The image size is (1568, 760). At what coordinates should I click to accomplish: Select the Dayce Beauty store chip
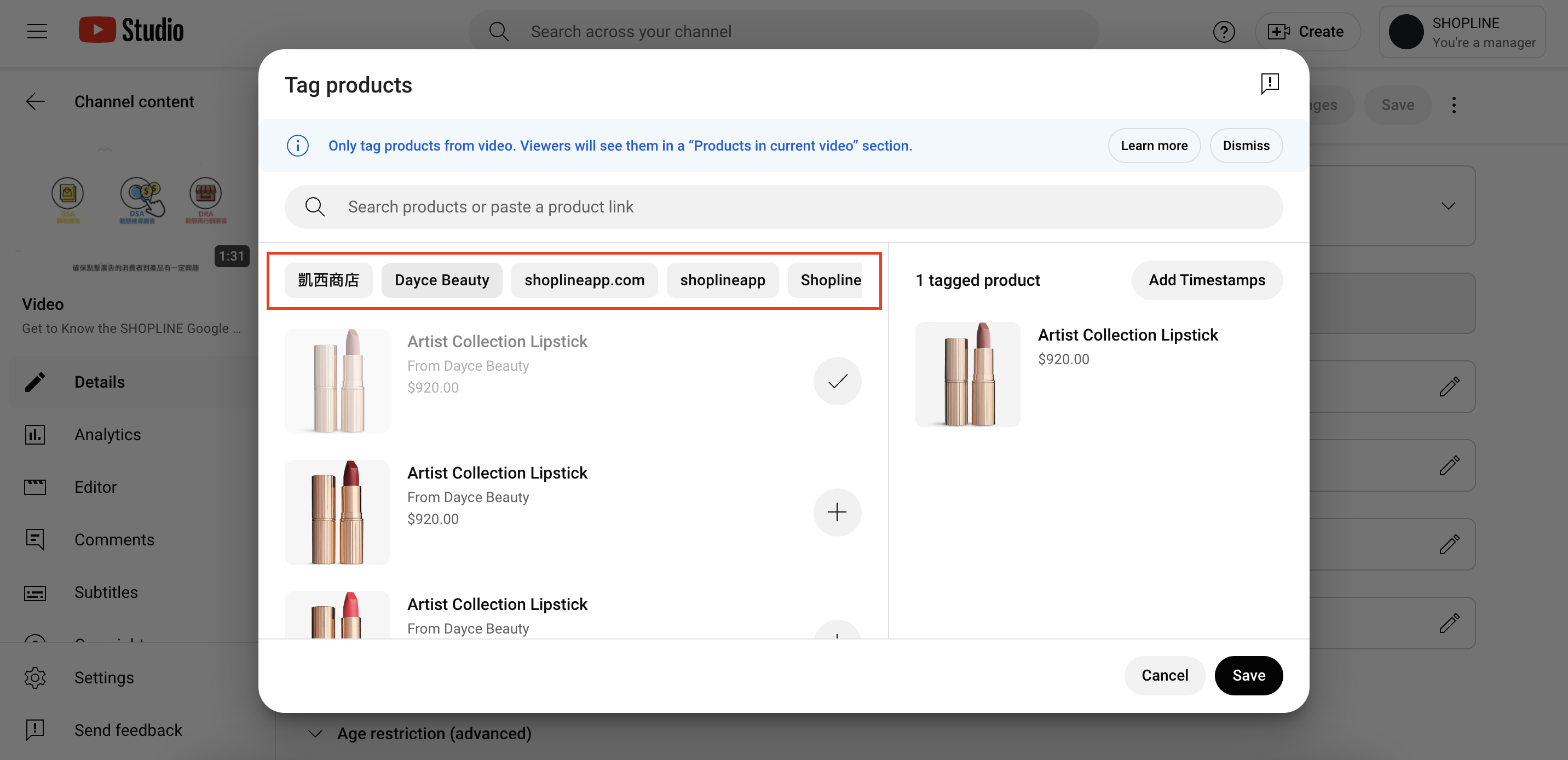pyautogui.click(x=441, y=280)
